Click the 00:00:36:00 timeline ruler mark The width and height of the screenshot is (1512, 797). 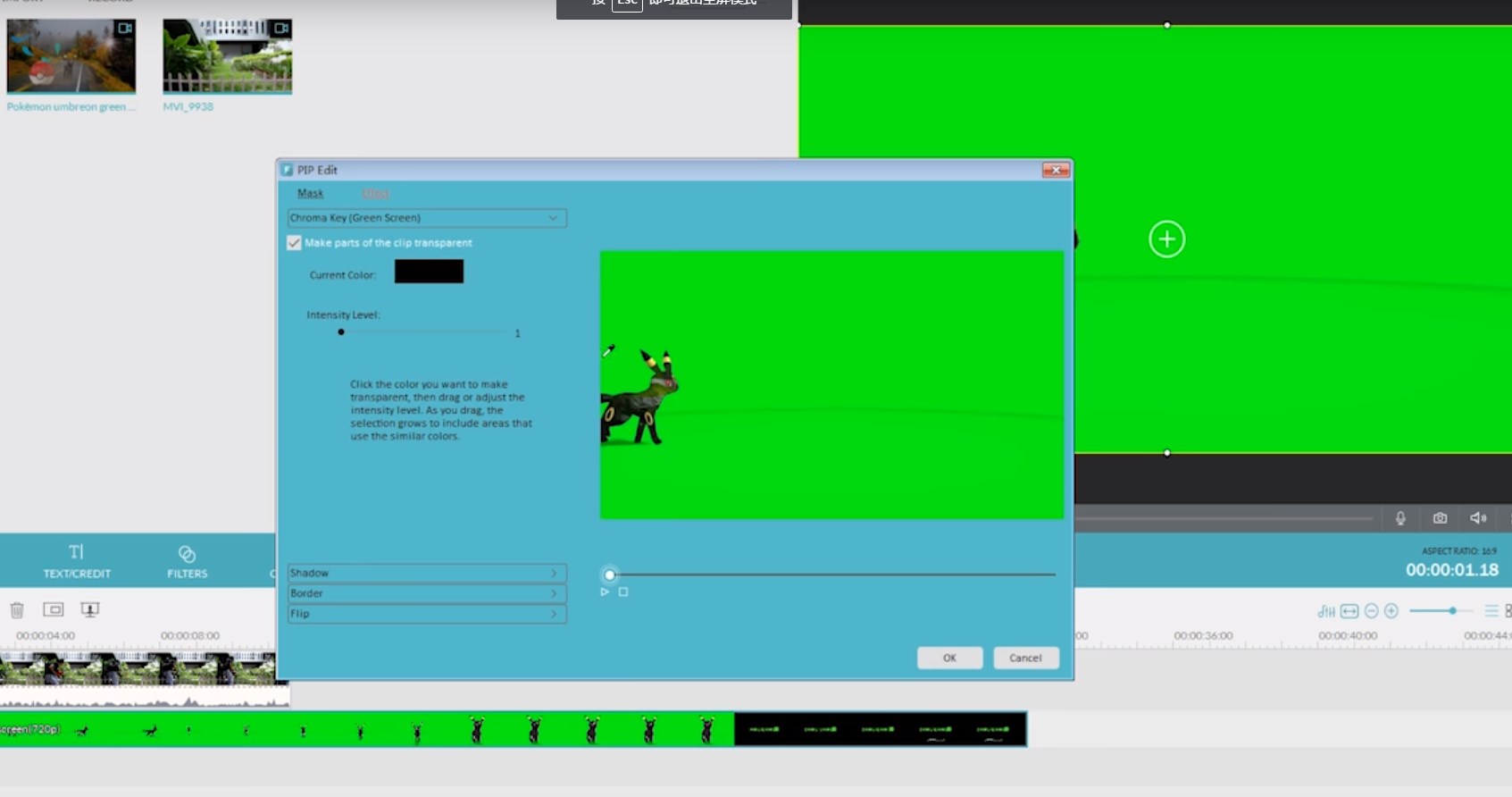point(1203,635)
